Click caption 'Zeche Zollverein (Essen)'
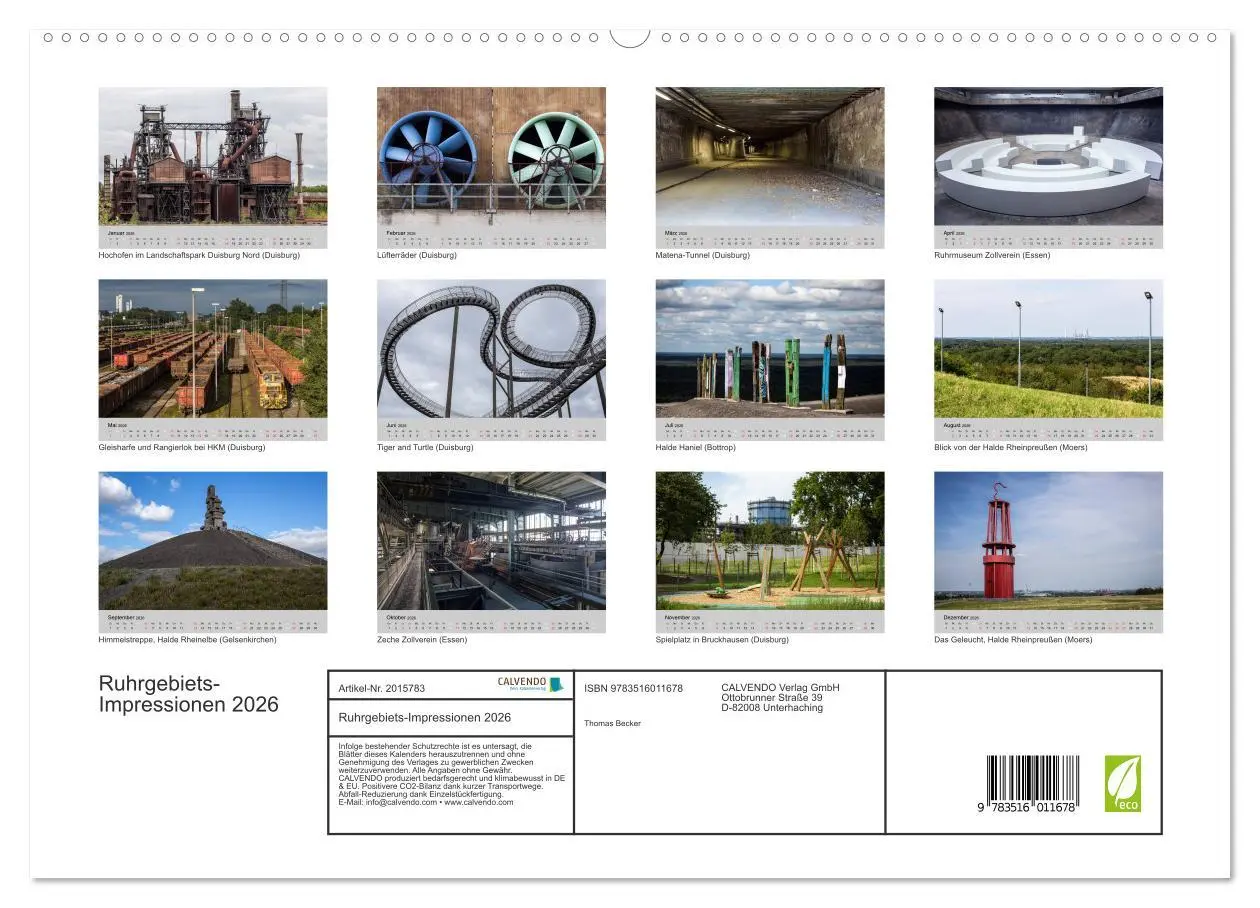 422,640
